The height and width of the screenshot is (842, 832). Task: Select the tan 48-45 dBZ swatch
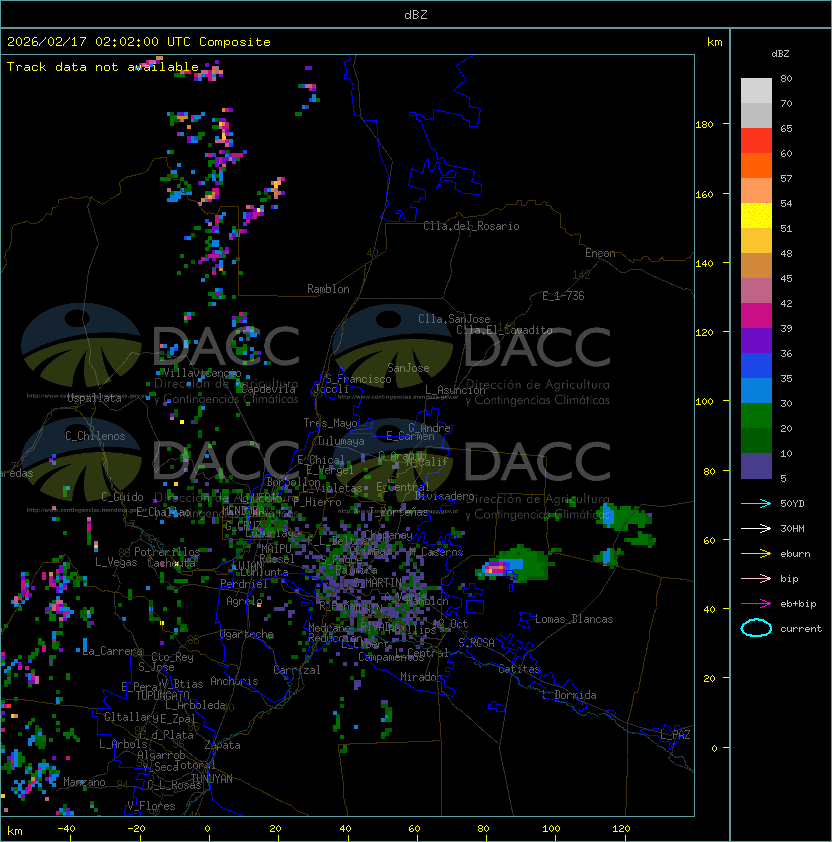coord(756,266)
